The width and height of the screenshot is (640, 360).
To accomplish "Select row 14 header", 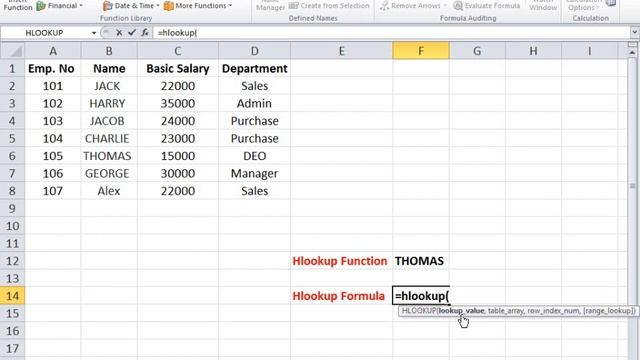I will (x=12, y=296).
